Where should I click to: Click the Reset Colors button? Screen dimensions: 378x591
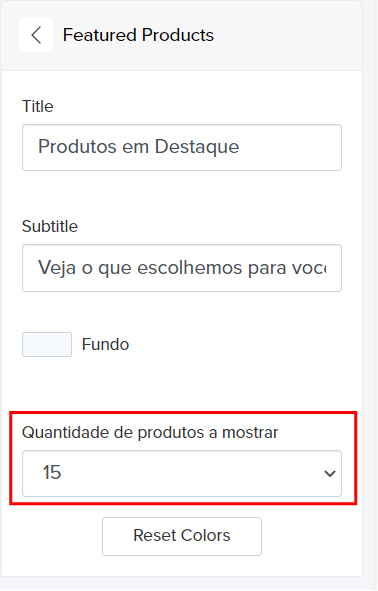(x=182, y=536)
